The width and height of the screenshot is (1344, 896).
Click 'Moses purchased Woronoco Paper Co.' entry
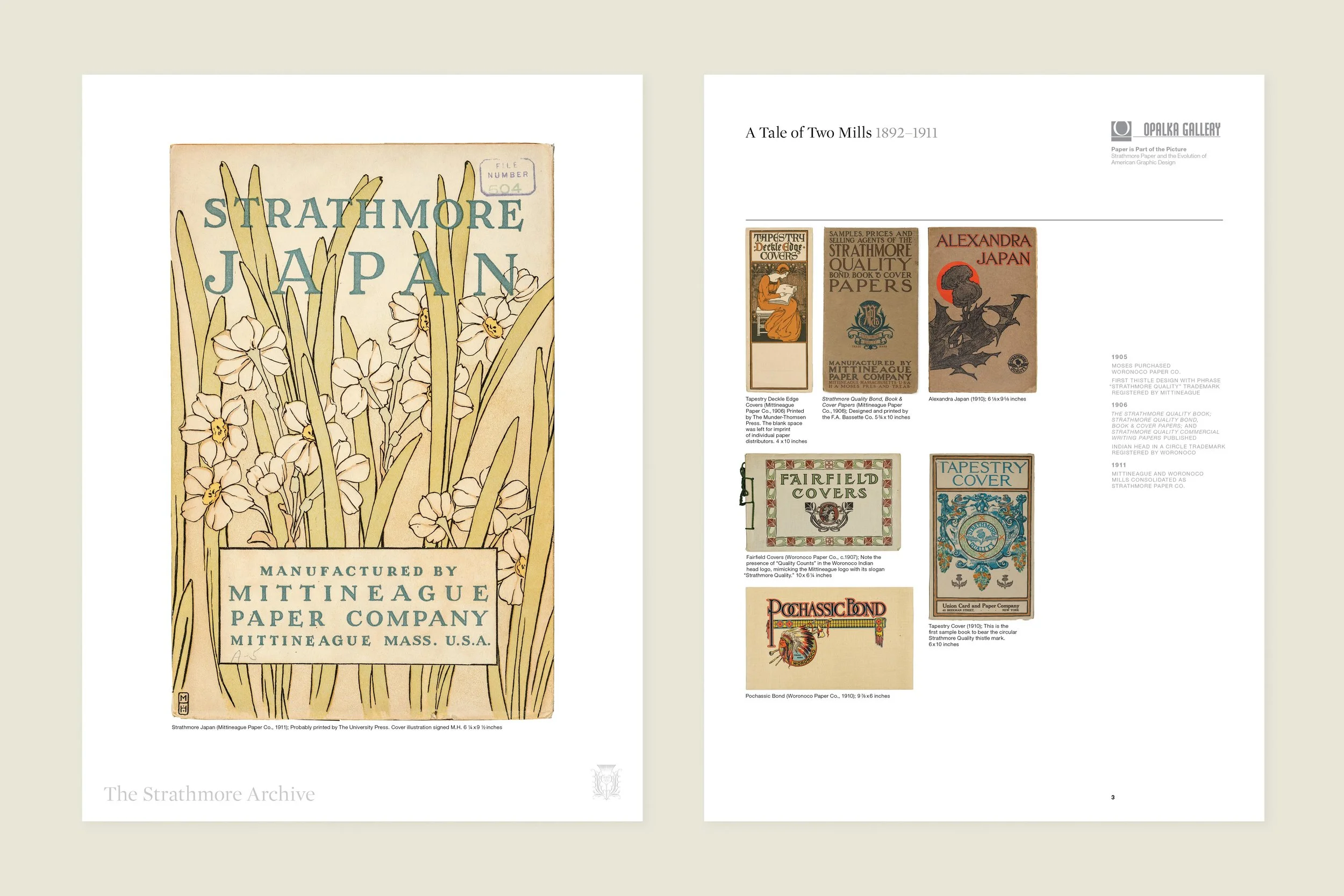(1145, 369)
